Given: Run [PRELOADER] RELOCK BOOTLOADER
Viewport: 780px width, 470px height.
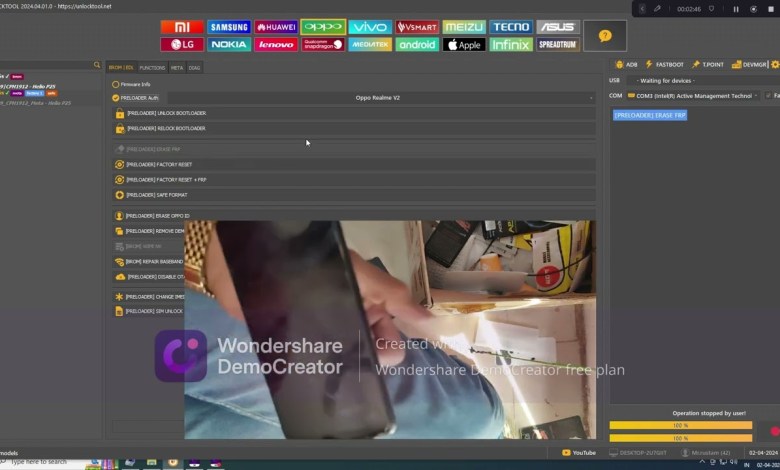Looking at the screenshot, I should click(x=354, y=129).
